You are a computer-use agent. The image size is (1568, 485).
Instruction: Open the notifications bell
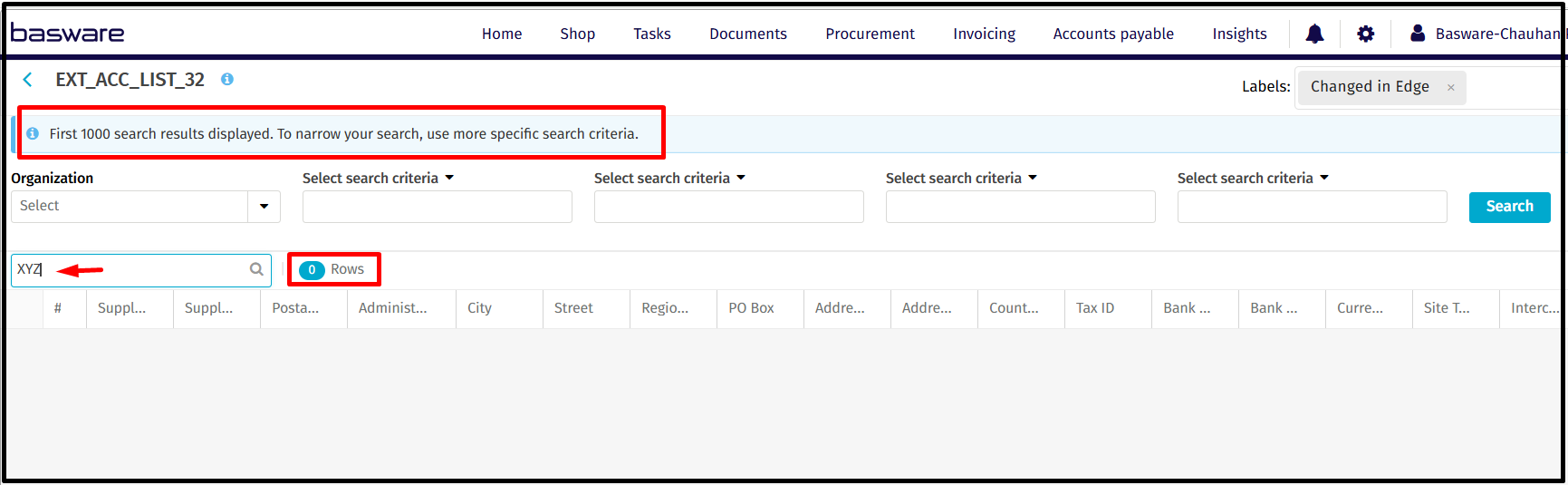pos(1314,34)
